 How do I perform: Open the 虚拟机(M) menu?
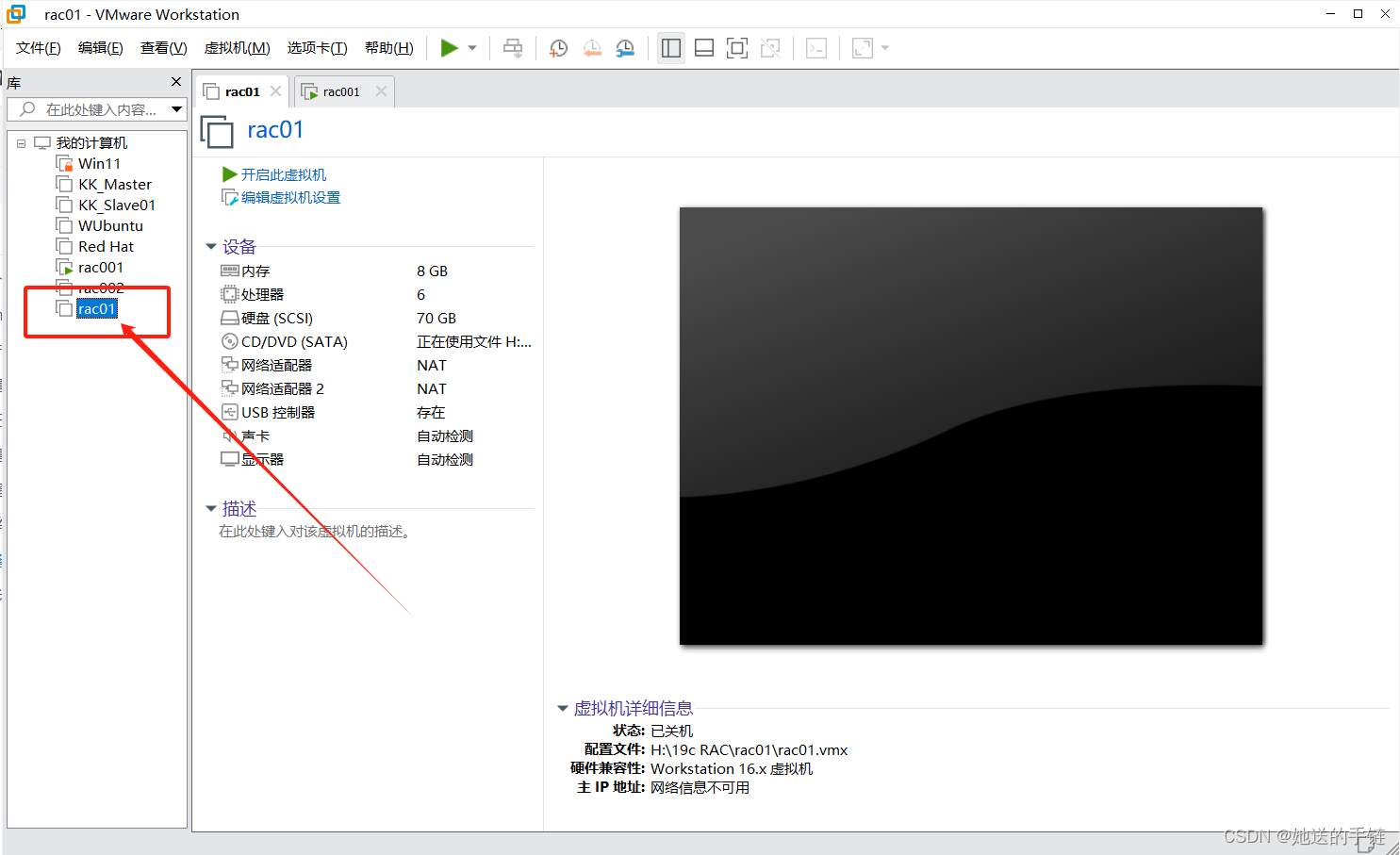pyautogui.click(x=237, y=48)
